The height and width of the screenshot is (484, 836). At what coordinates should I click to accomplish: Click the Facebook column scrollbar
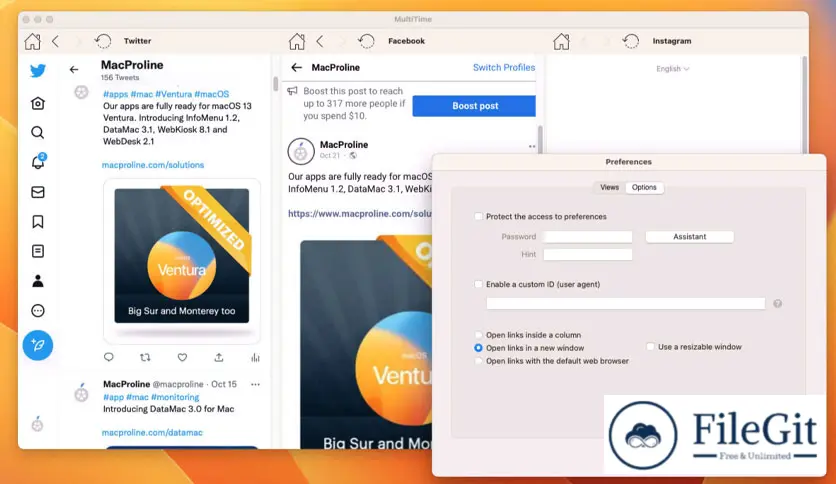click(540, 139)
